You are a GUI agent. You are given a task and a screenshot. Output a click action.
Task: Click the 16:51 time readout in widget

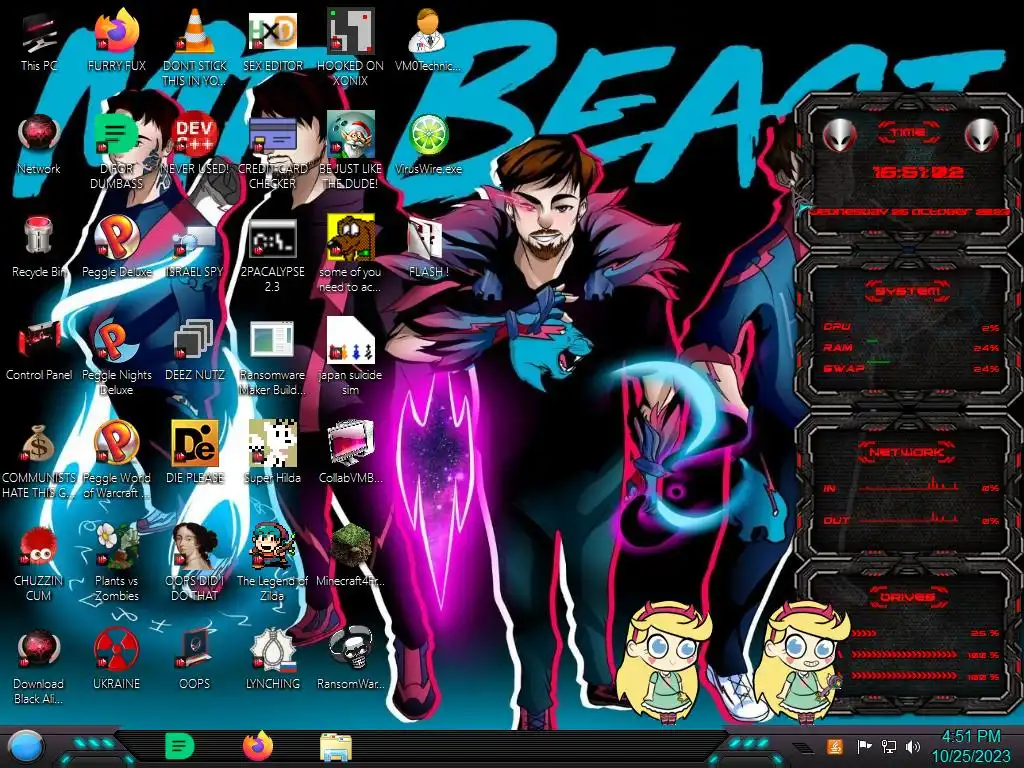pos(918,172)
